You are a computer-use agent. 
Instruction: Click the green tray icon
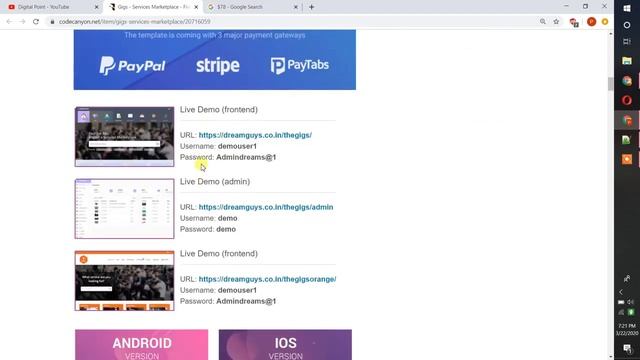631,312
